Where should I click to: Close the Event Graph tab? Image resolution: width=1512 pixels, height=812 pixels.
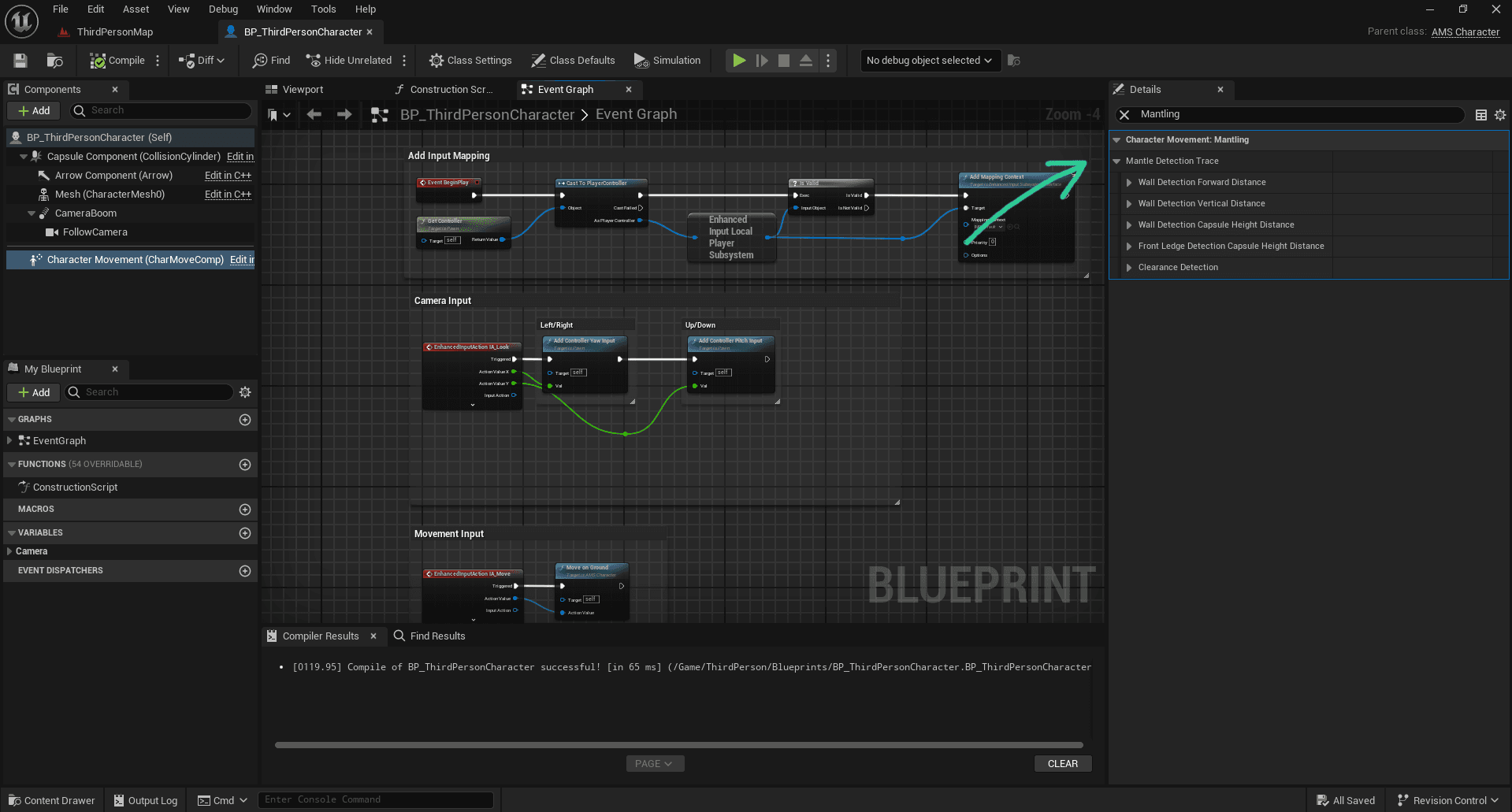(x=628, y=90)
